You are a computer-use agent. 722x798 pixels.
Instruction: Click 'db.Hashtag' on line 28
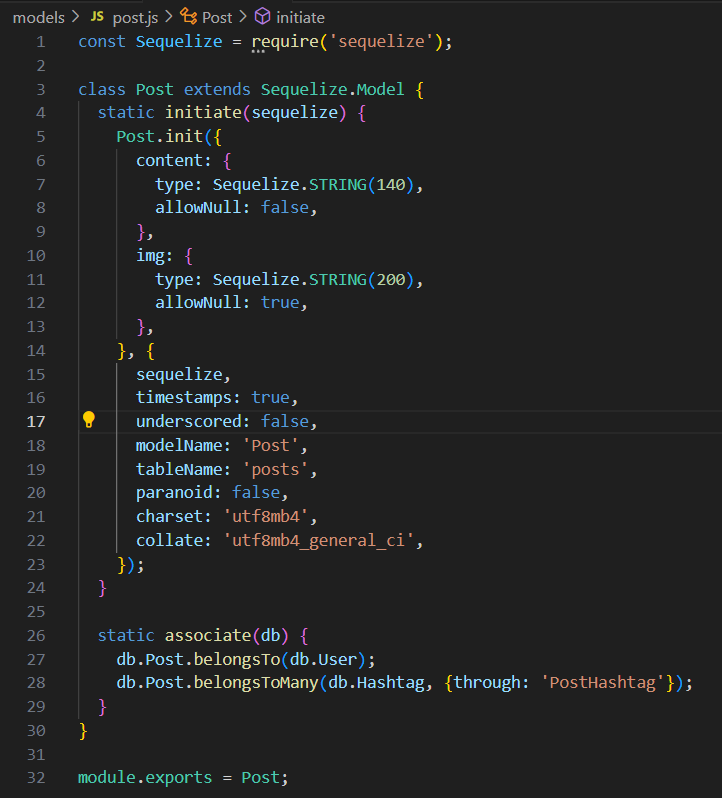click(x=377, y=683)
